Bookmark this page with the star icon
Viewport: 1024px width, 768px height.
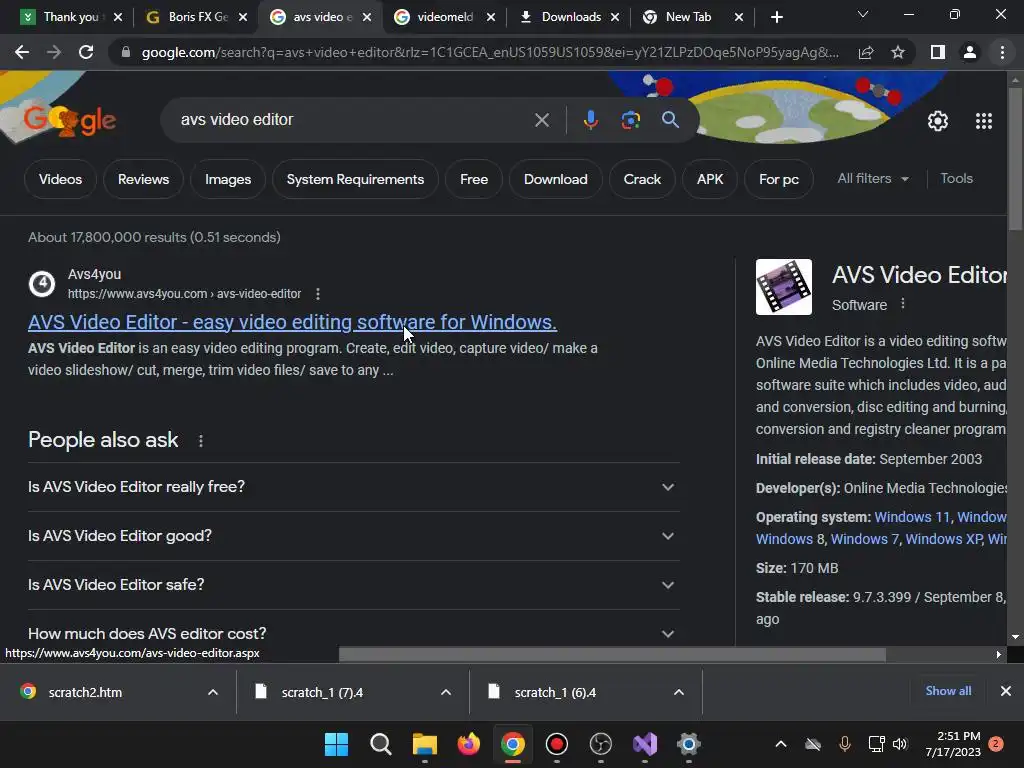(898, 52)
